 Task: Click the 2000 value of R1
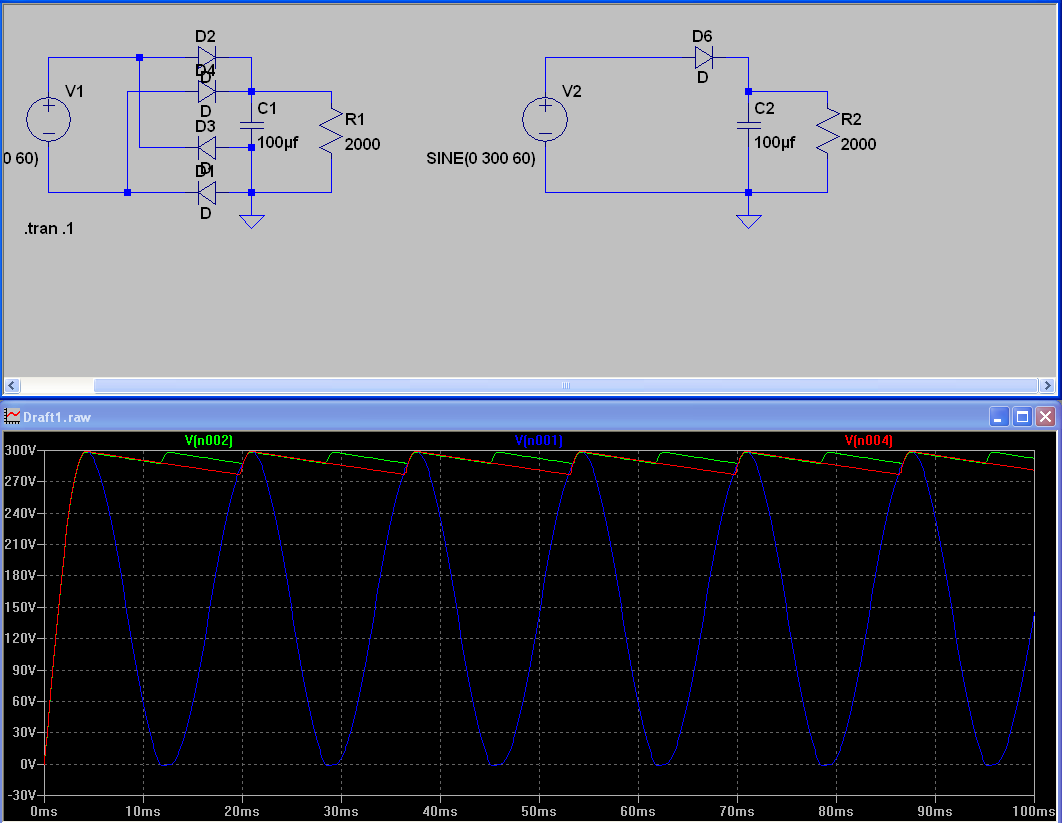[362, 144]
